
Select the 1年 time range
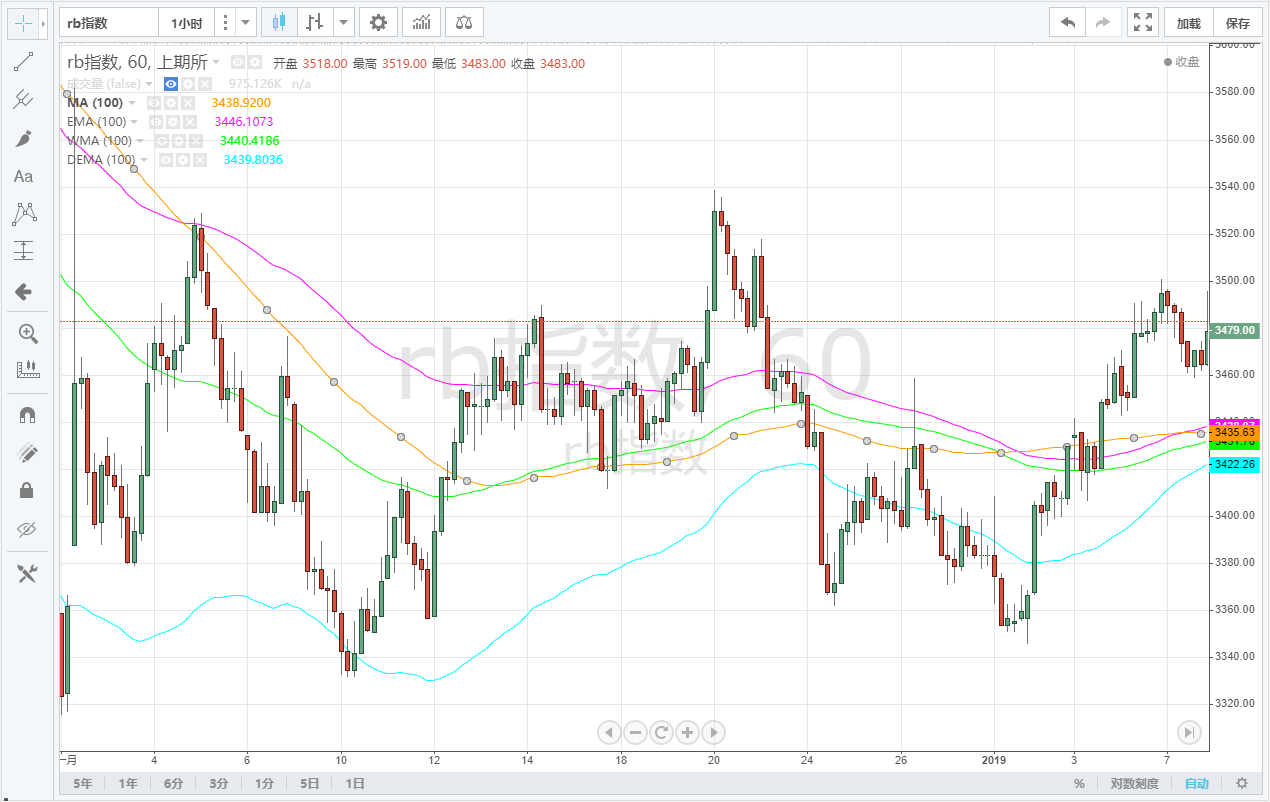tap(128, 784)
